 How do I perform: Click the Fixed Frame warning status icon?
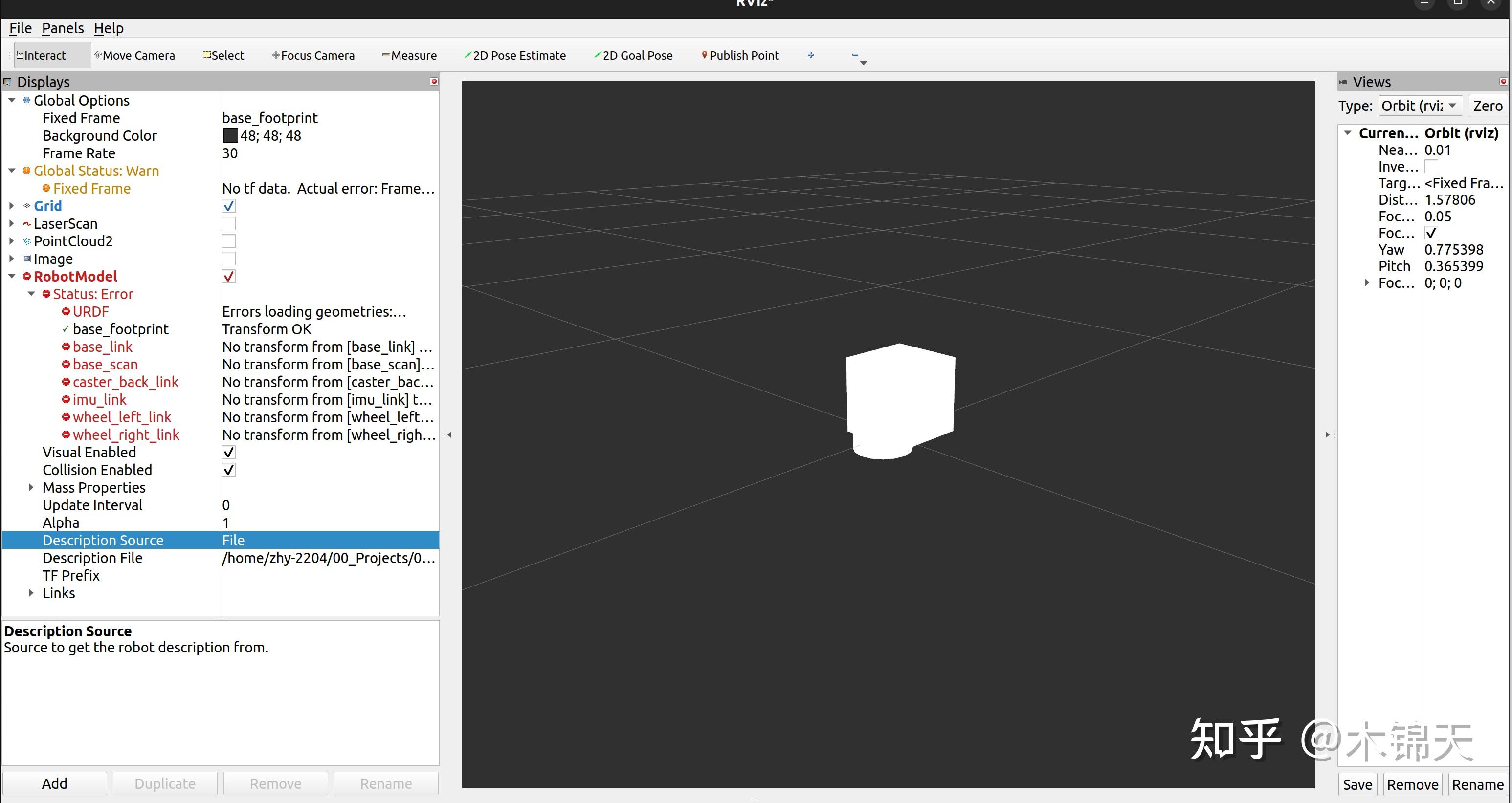click(x=46, y=188)
